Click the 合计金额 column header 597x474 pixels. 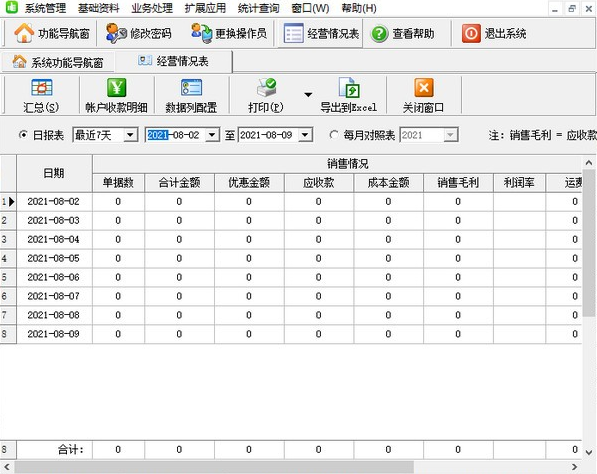click(x=179, y=183)
